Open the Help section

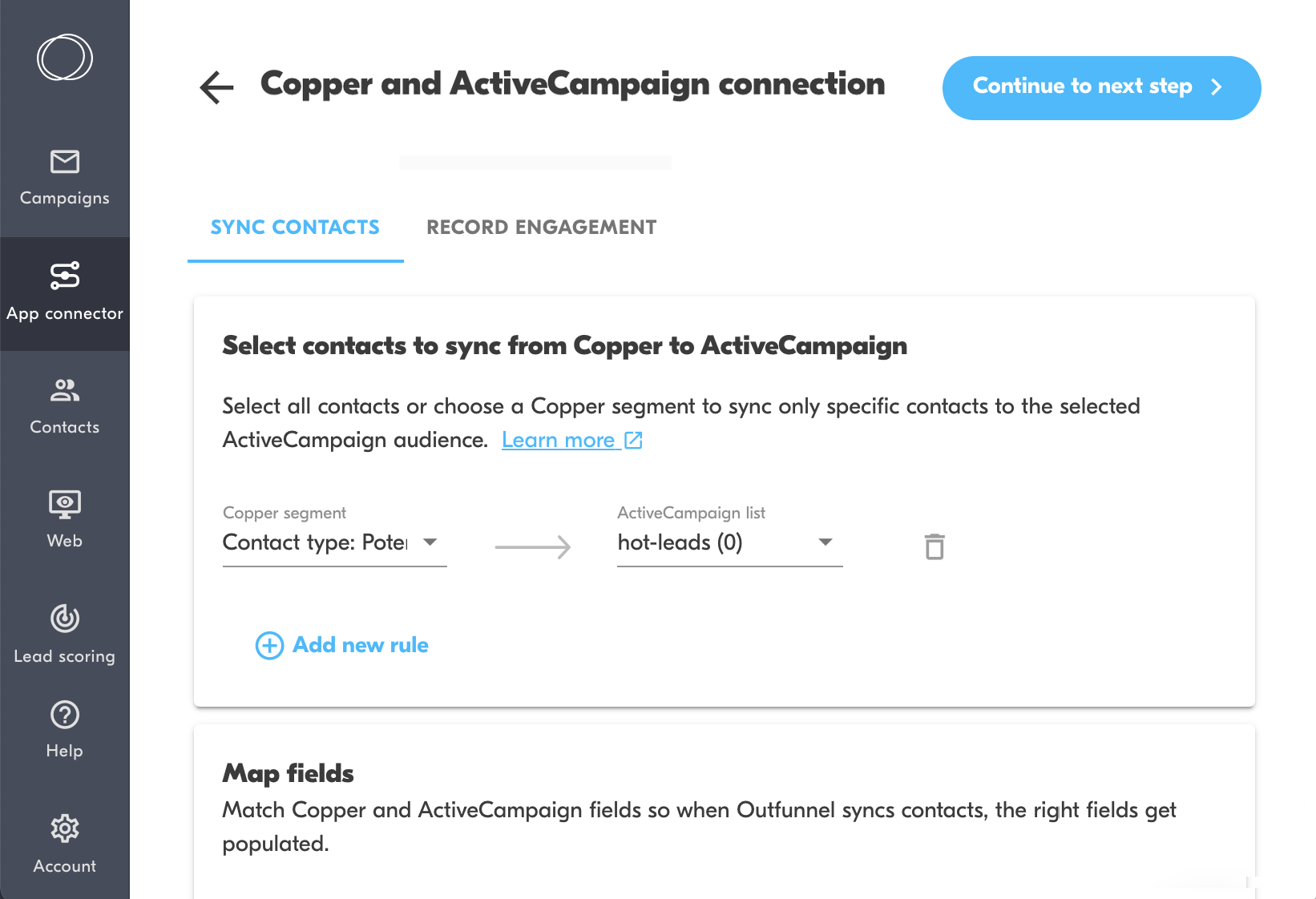point(64,729)
